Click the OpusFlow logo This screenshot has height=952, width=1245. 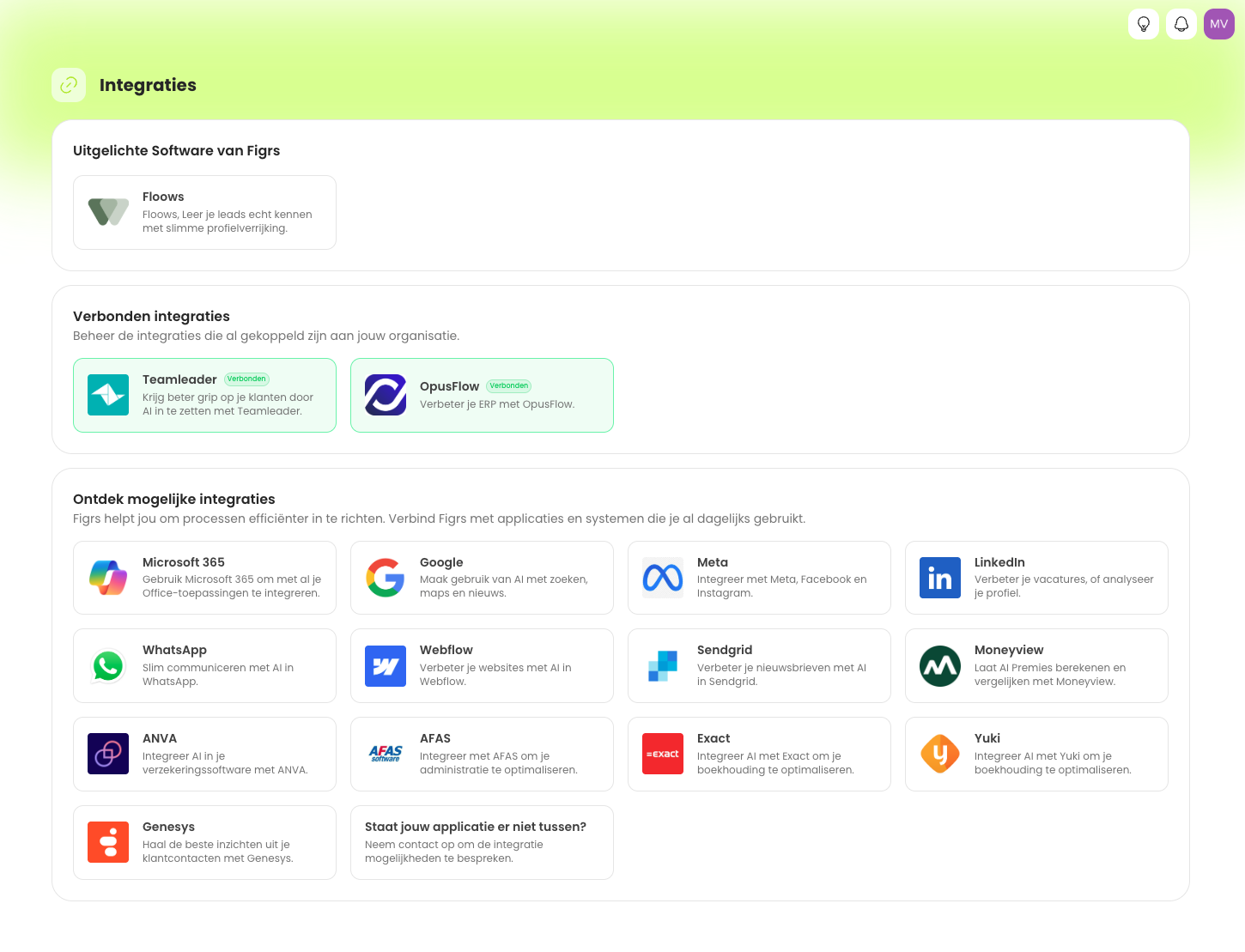(x=386, y=395)
